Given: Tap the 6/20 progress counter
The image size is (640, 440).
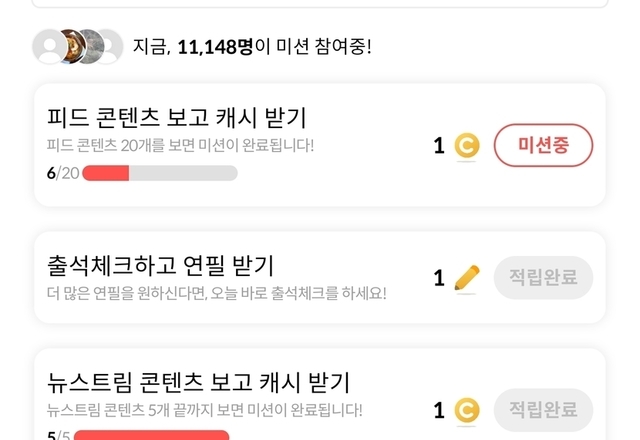Looking at the screenshot, I should (x=62, y=173).
